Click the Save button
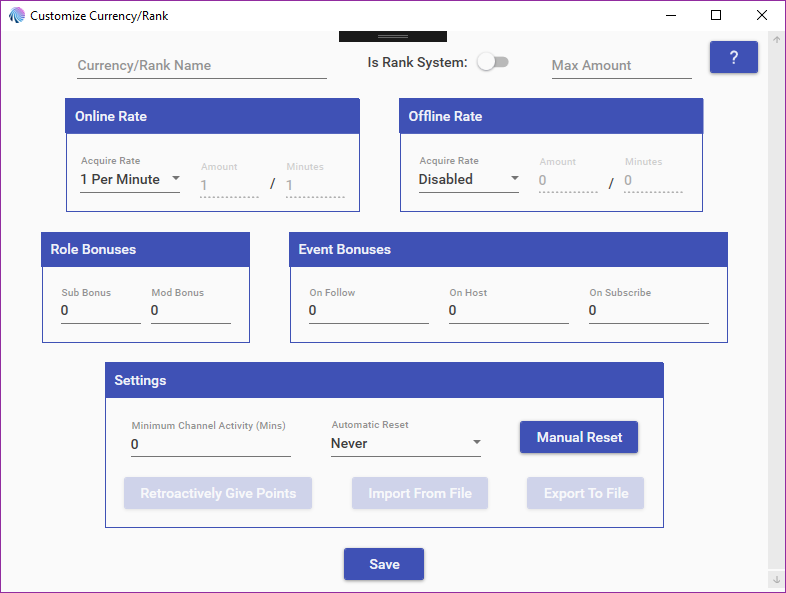The image size is (786, 593). (384, 564)
